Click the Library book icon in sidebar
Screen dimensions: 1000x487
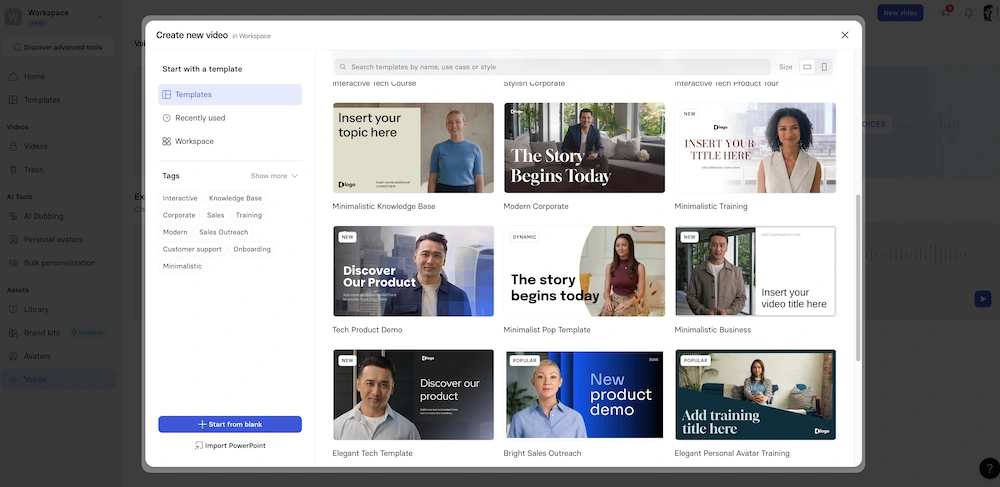(x=13, y=309)
